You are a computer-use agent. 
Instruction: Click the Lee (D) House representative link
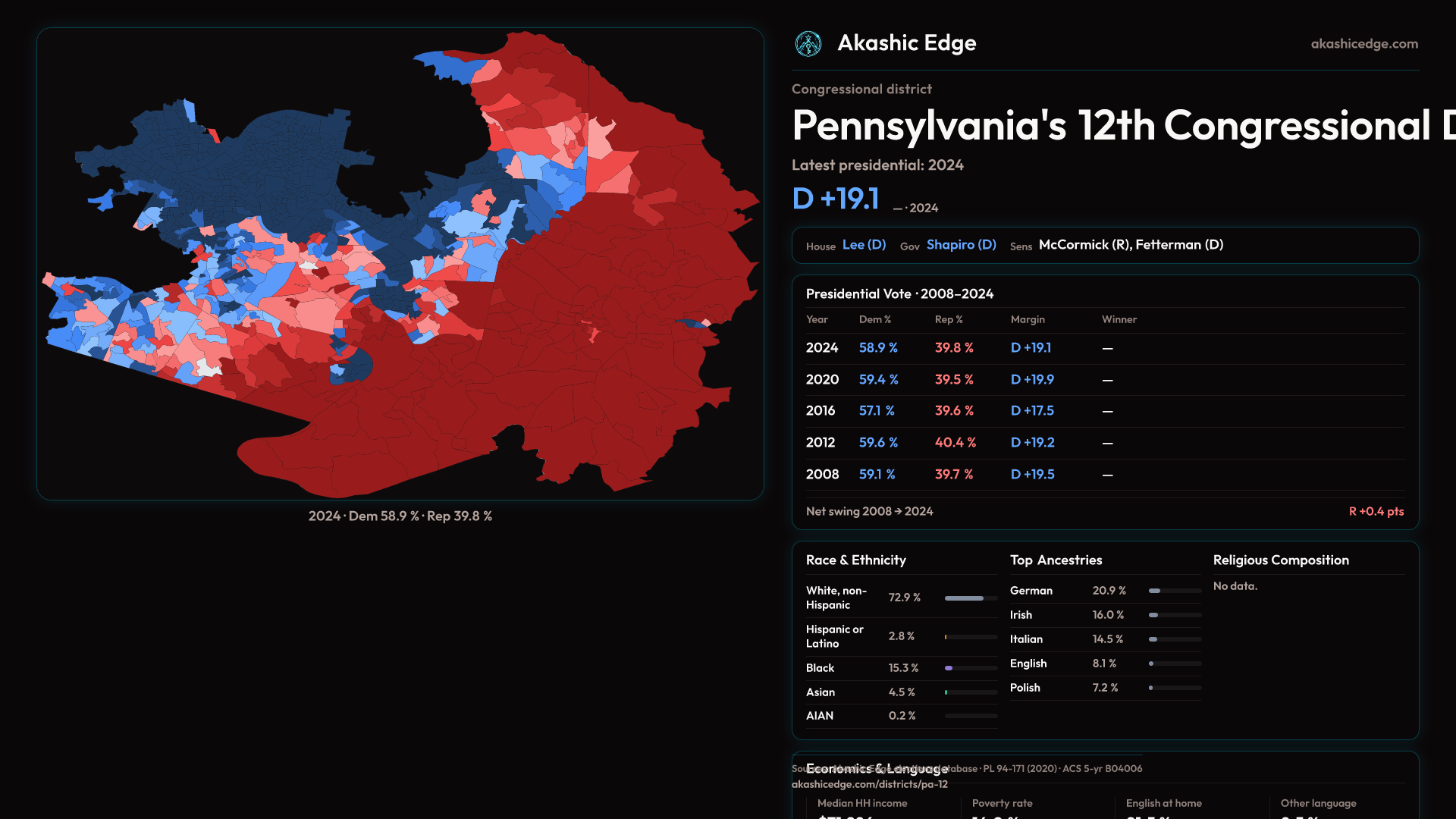[864, 245]
